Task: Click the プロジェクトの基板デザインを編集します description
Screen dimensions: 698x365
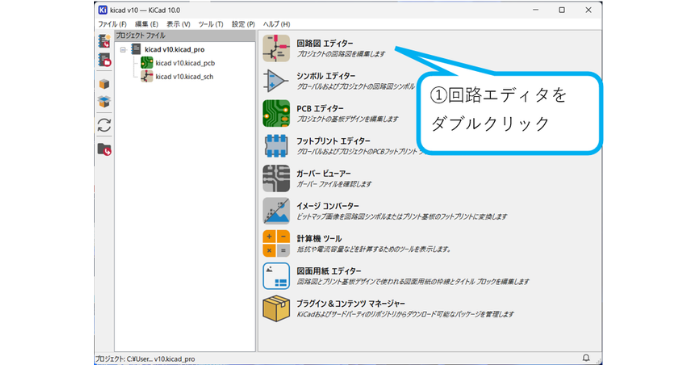Action: (x=347, y=119)
